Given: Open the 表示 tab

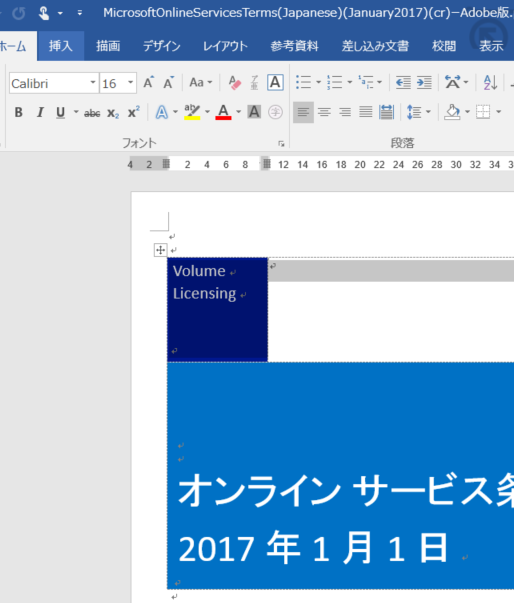Looking at the screenshot, I should pos(491,47).
